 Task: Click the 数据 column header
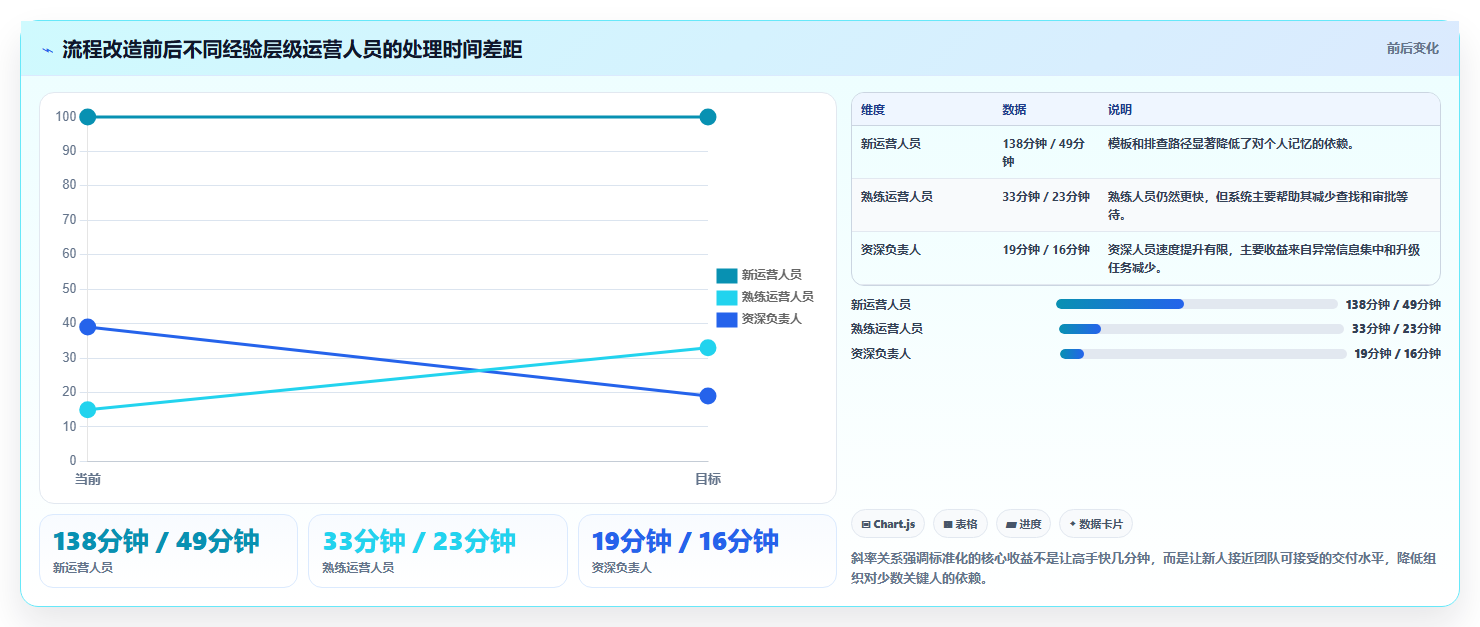(x=1014, y=110)
